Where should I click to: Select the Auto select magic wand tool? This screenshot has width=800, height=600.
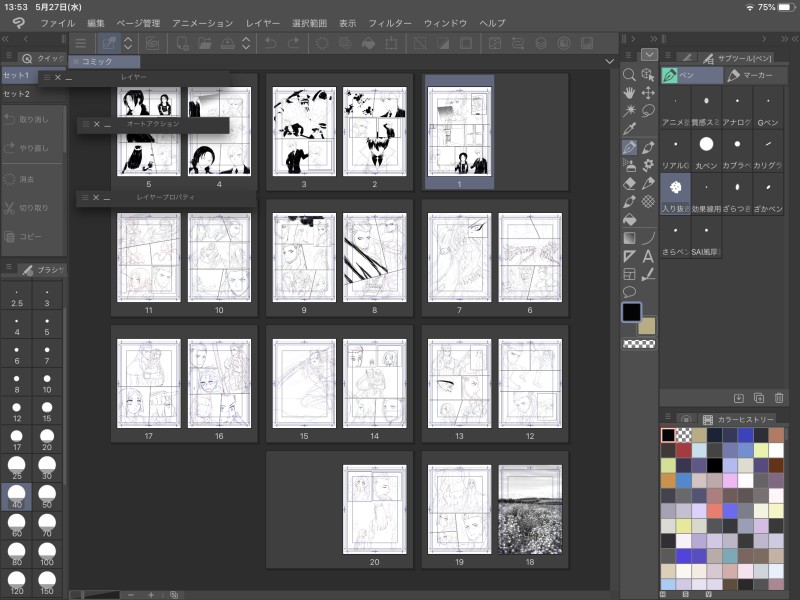629,111
